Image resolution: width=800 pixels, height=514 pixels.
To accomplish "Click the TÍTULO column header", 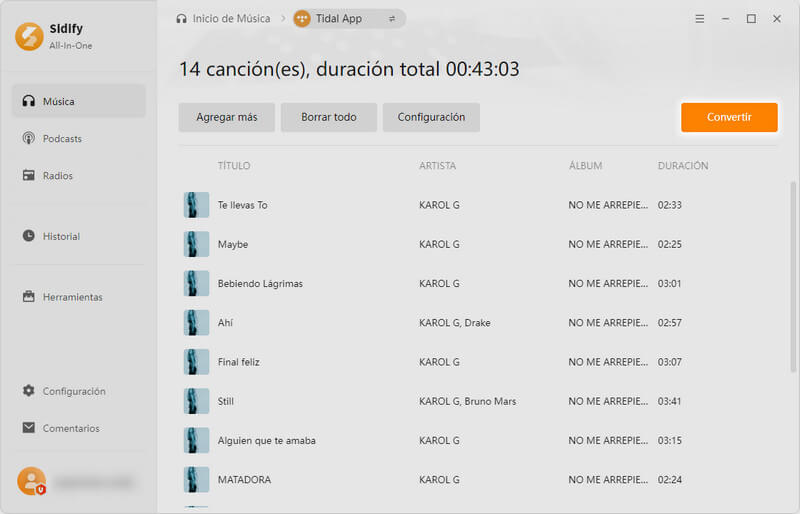I will coord(234,165).
